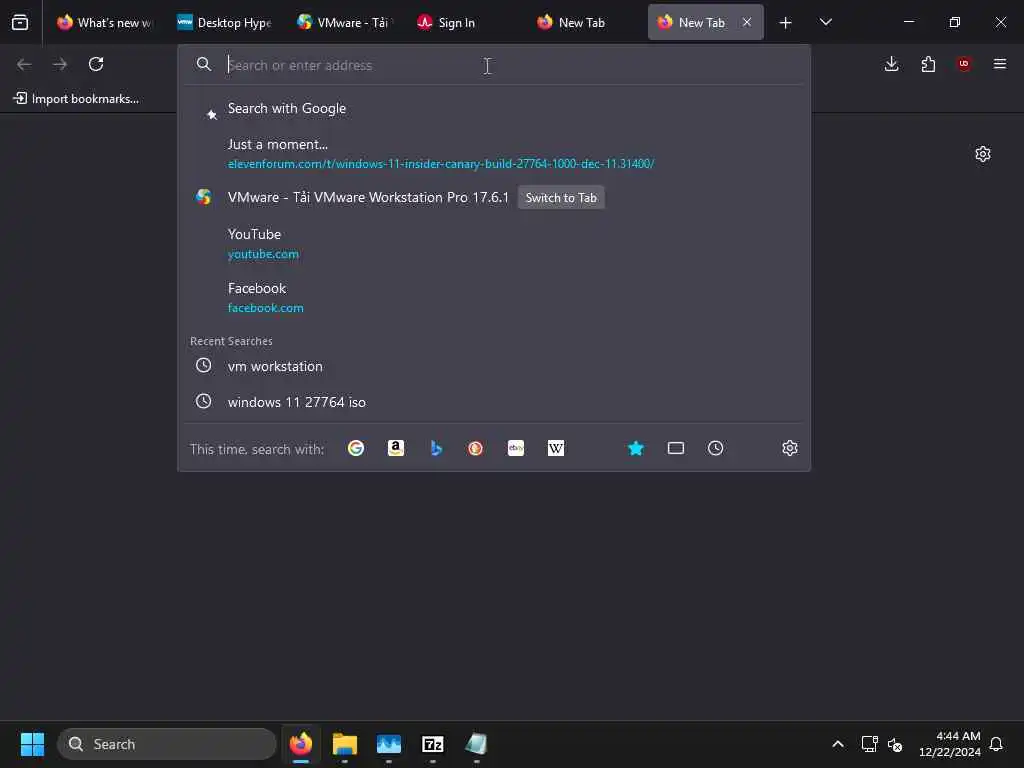Close the active New Tab
Viewport: 1024px width, 768px height.
(x=747, y=22)
